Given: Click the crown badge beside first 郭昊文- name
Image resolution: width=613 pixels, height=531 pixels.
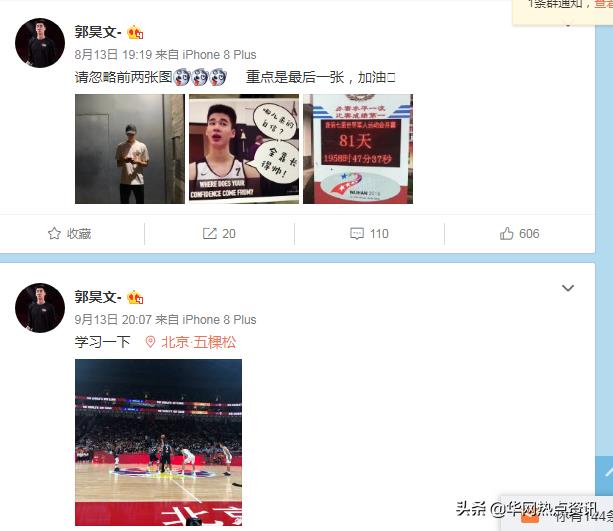Looking at the screenshot, I should click(135, 32).
